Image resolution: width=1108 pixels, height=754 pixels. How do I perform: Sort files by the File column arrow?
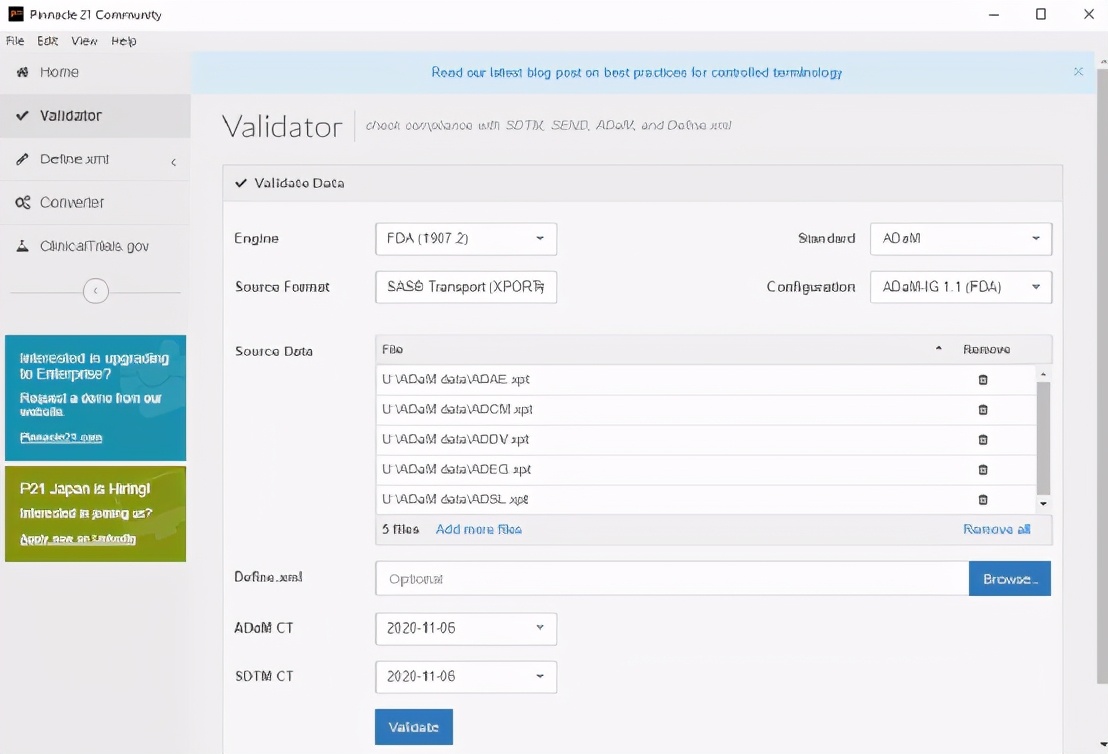pyautogui.click(x=938, y=348)
